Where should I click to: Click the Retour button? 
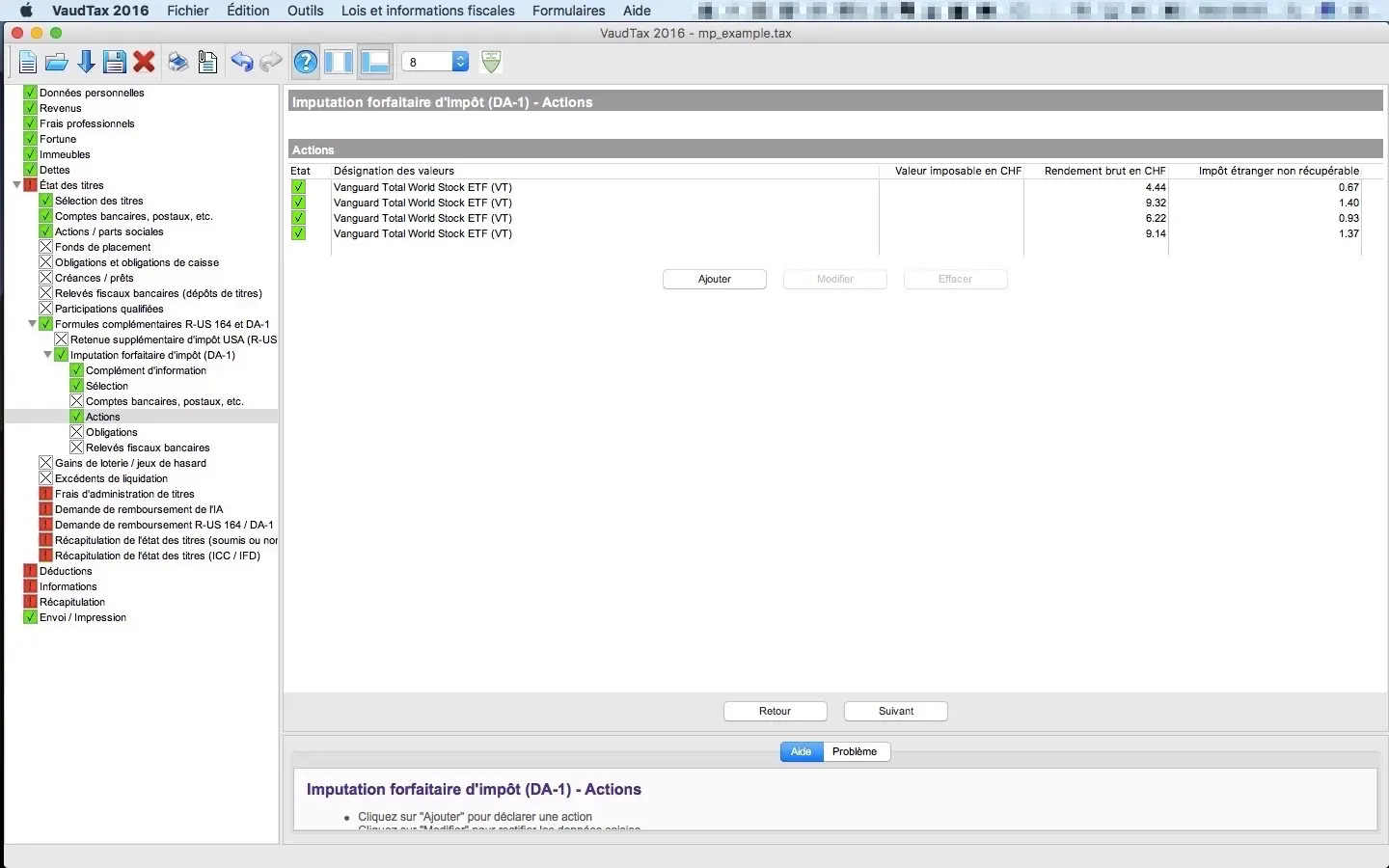[776, 711]
